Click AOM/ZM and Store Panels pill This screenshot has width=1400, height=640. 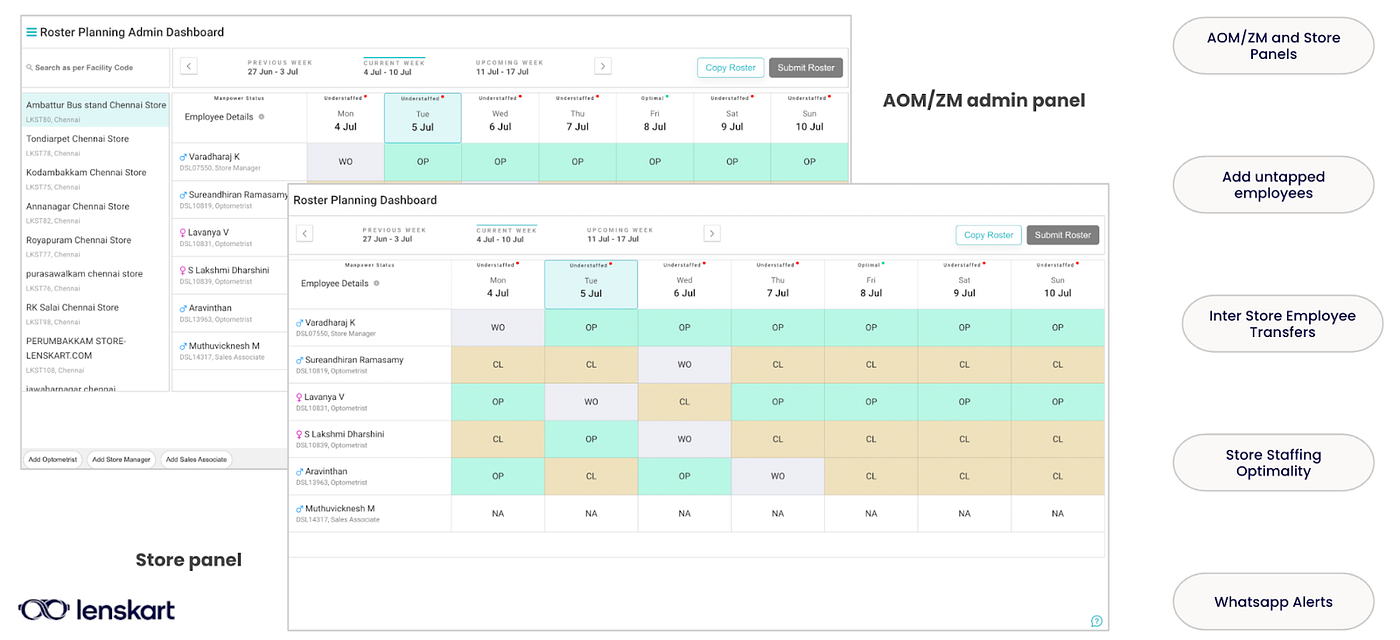[1273, 46]
